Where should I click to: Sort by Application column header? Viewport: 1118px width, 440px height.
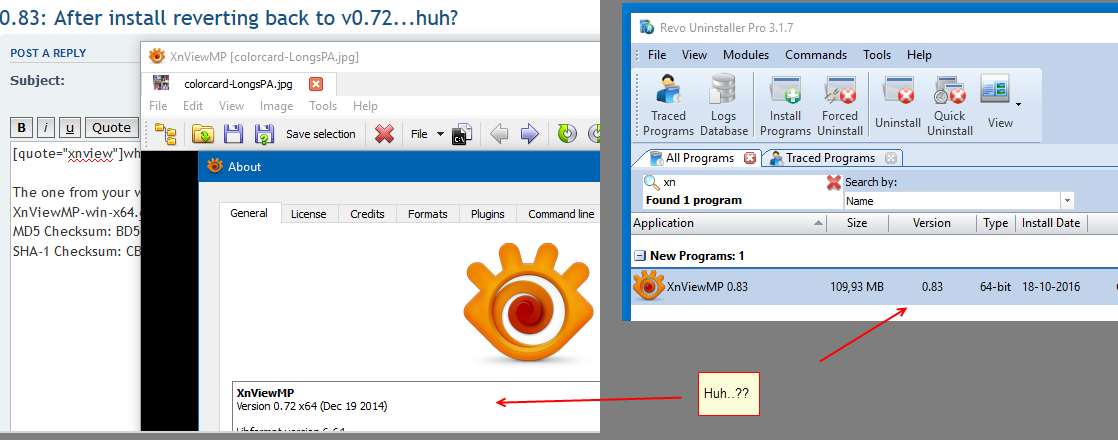(729, 223)
